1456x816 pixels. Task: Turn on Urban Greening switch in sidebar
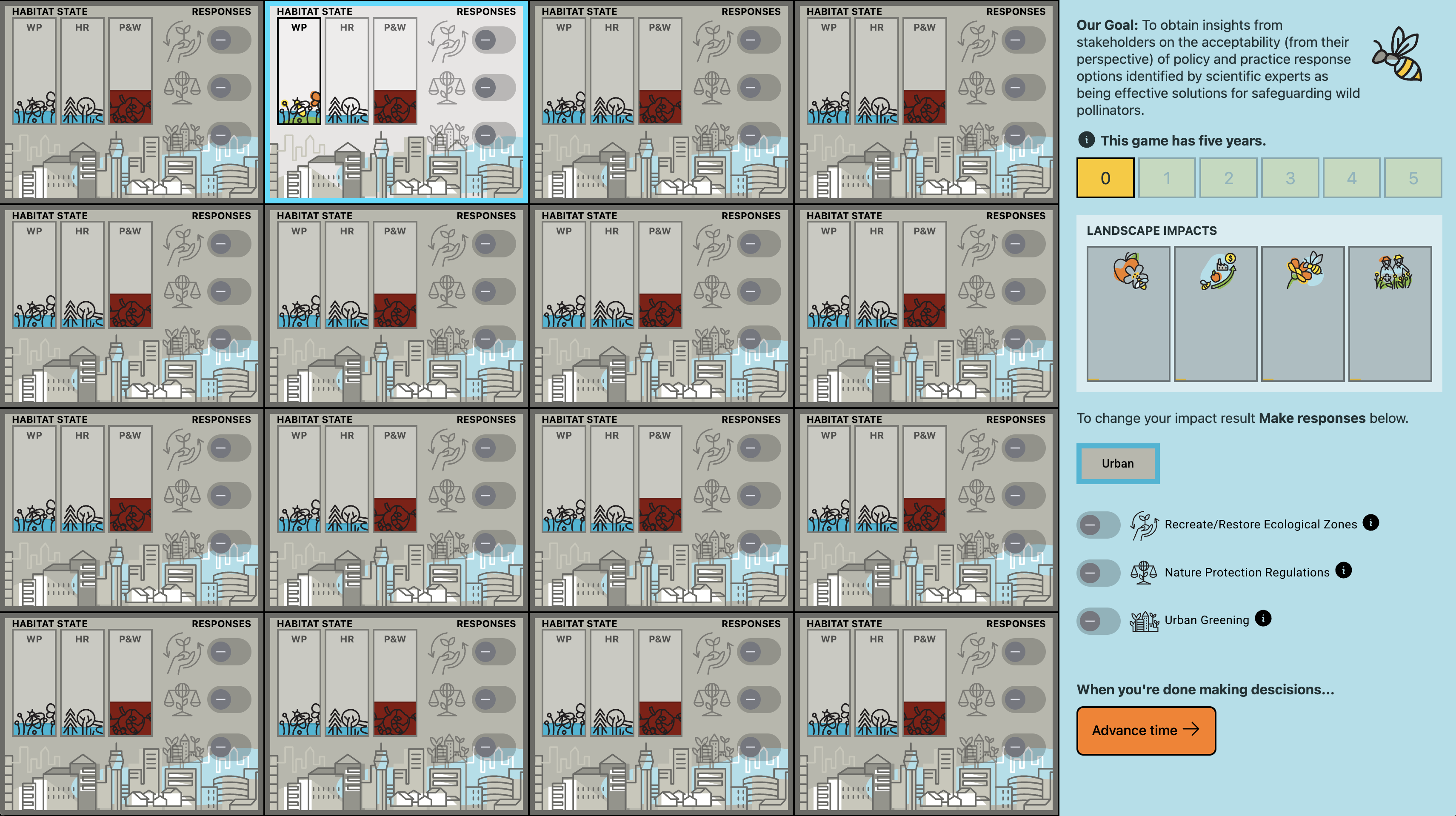click(x=1098, y=621)
